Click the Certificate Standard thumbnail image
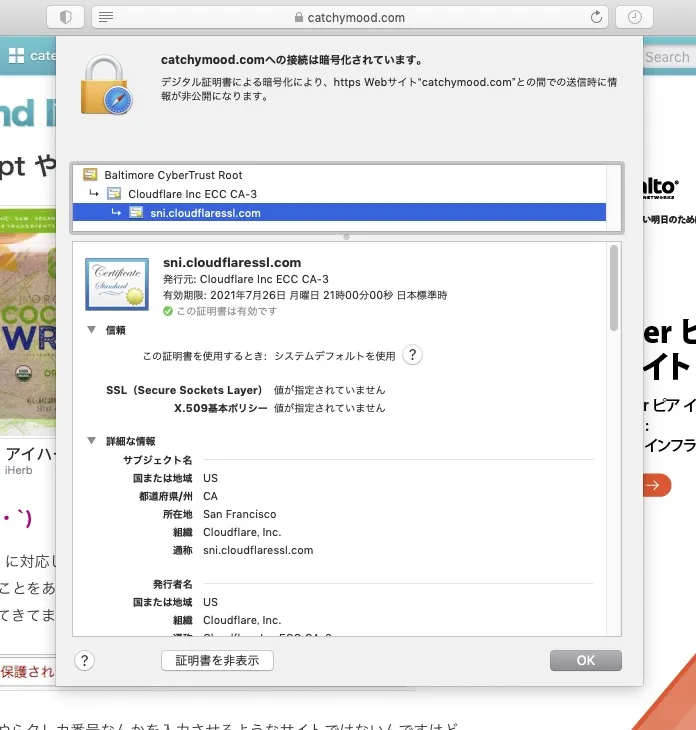Screen dimensions: 696x730 point(117,284)
